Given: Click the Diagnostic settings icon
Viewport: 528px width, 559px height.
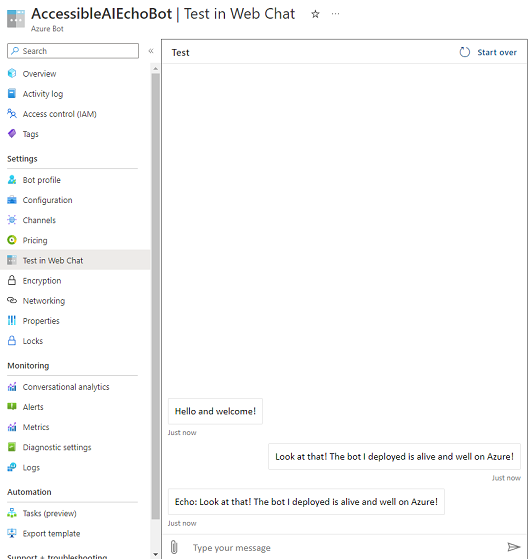Looking at the screenshot, I should (x=12, y=447).
